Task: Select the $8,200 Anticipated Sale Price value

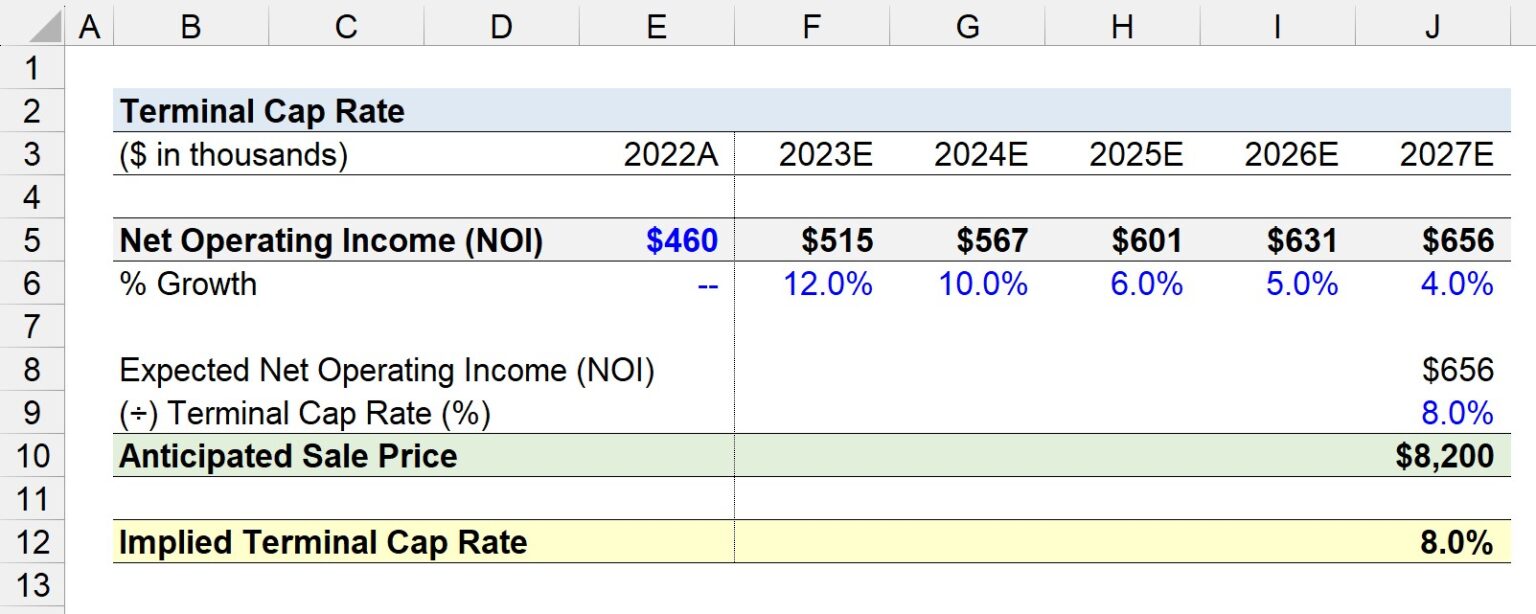Action: tap(1456, 455)
